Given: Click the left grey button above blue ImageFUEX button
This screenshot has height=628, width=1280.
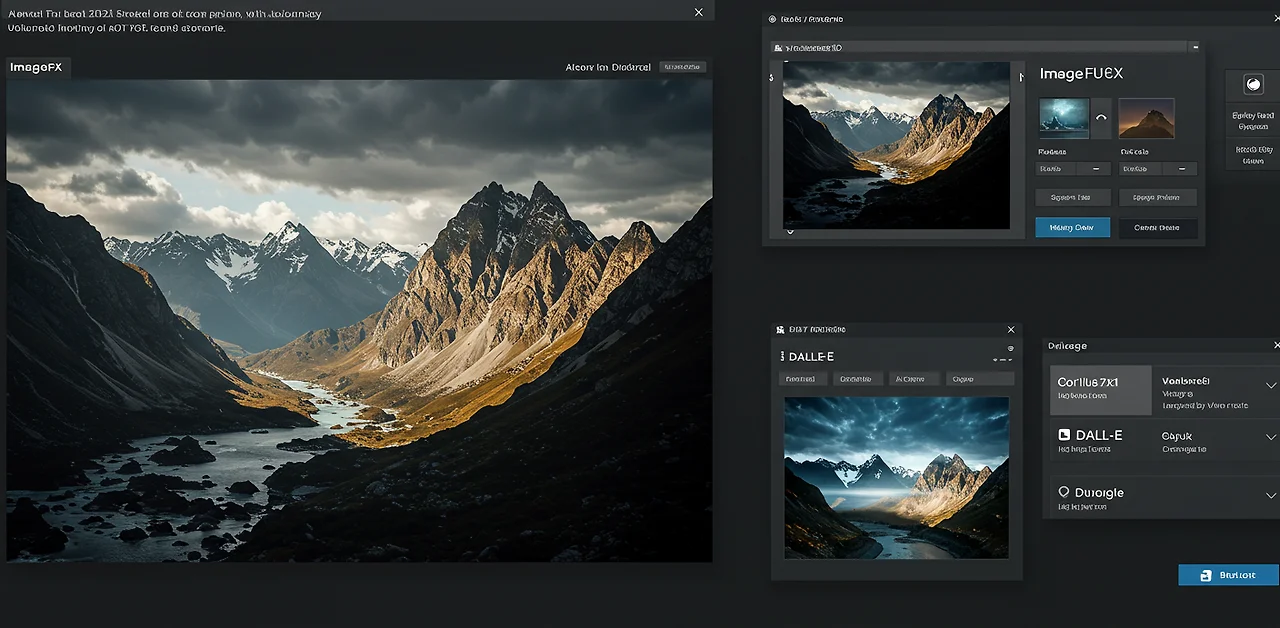Looking at the screenshot, I should [1072, 197].
